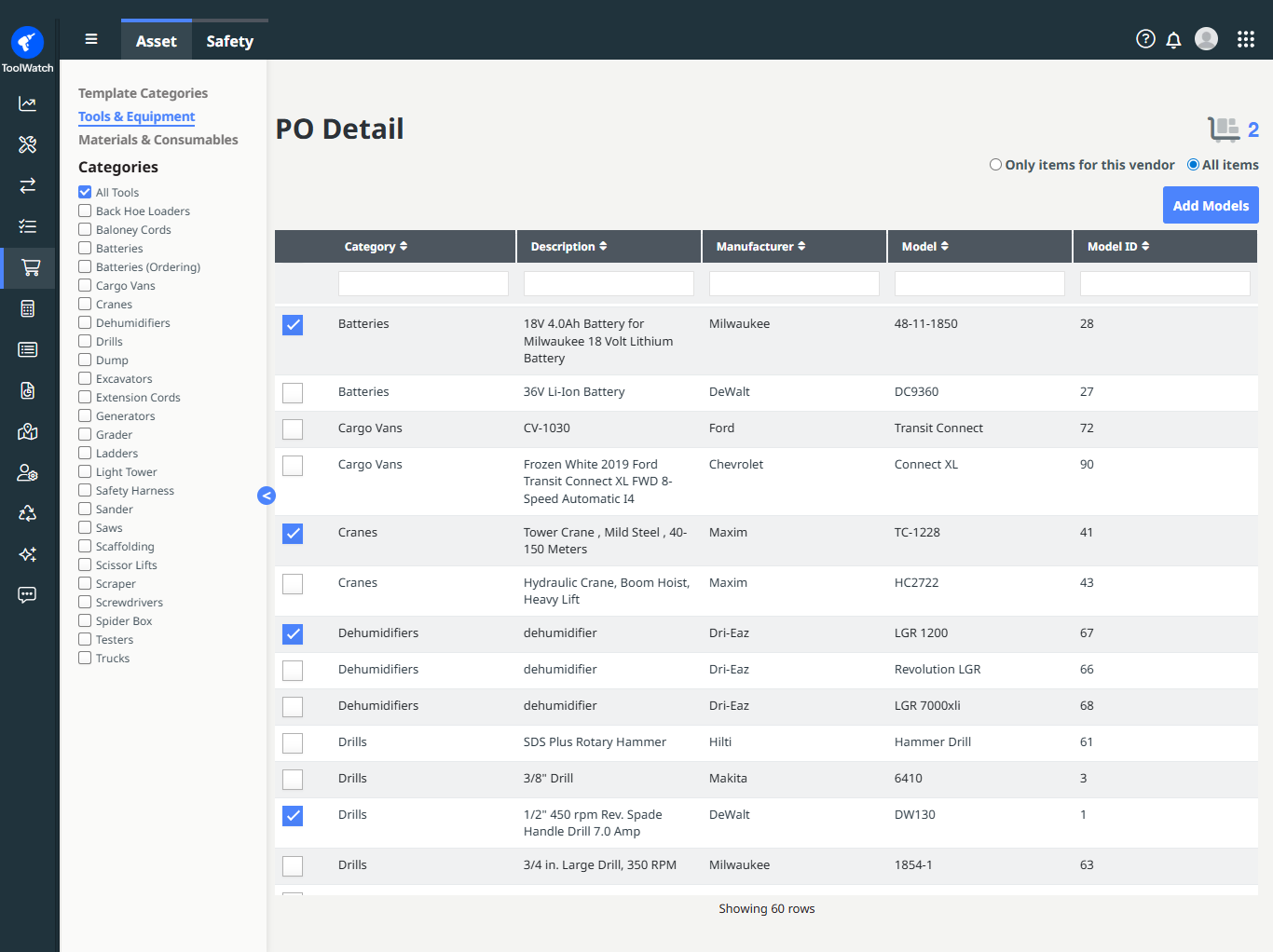The width and height of the screenshot is (1273, 952).
Task: Open Materials & Consumables template link
Action: pyautogui.click(x=157, y=140)
